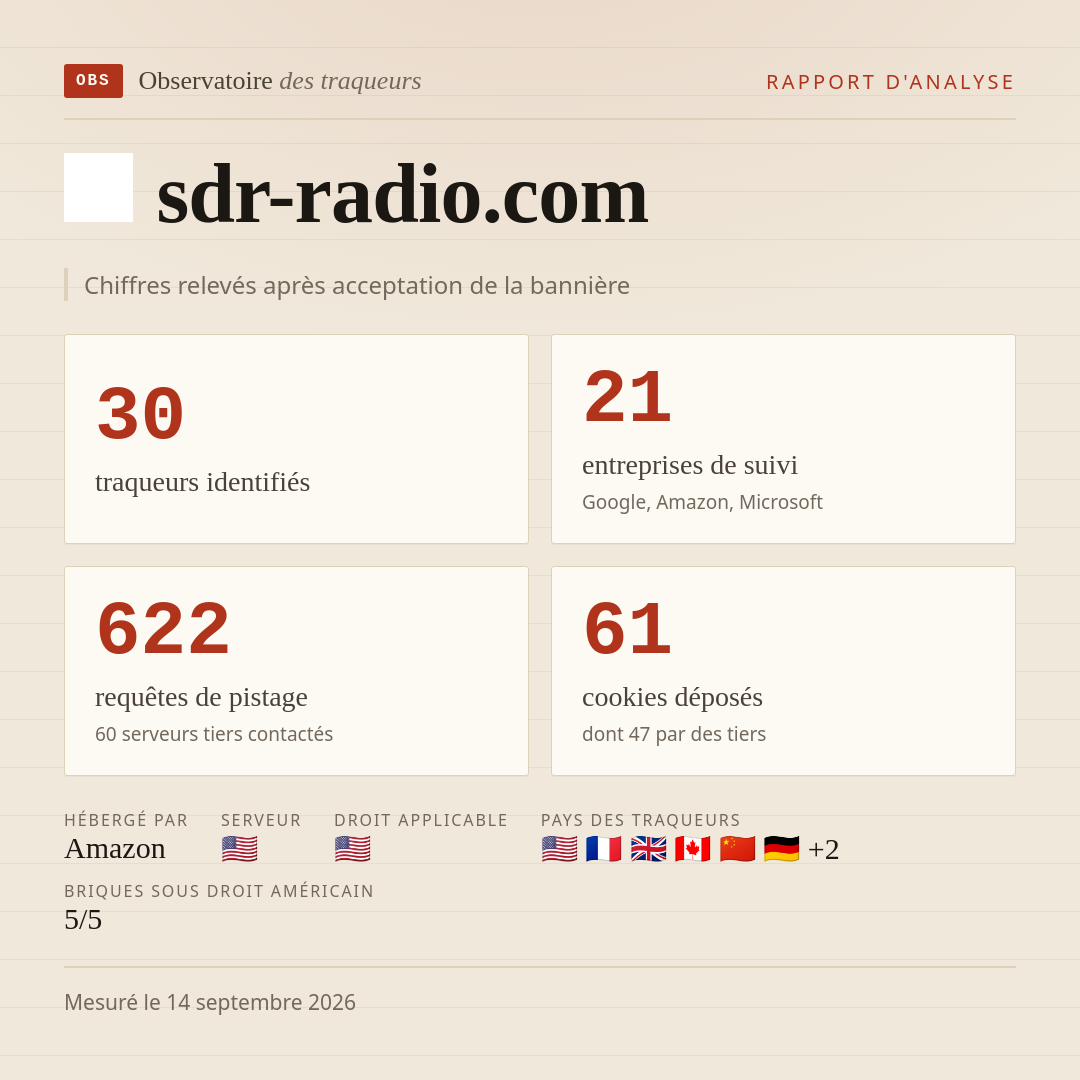Click the Pays des traqueurs label
Image resolution: width=1080 pixels, height=1080 pixels.
click(x=641, y=820)
